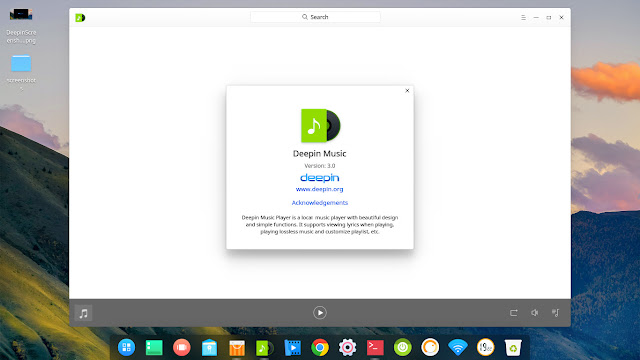Image resolution: width=640 pixels, height=360 pixels.
Task: Open the Wi-Fi network dock icon
Action: coord(458,347)
